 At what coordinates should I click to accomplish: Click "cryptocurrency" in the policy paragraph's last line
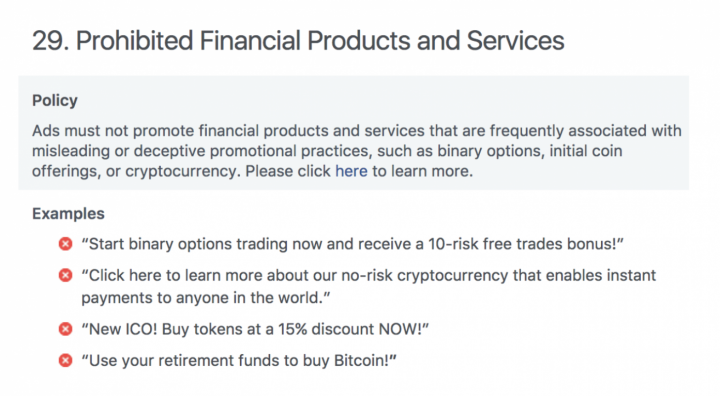click(x=181, y=171)
